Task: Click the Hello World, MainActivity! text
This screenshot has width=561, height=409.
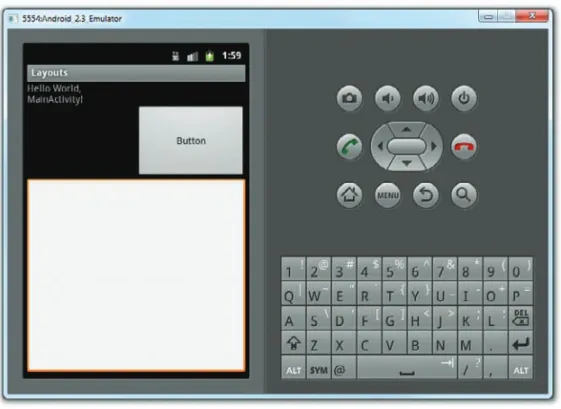Action: coord(55,94)
